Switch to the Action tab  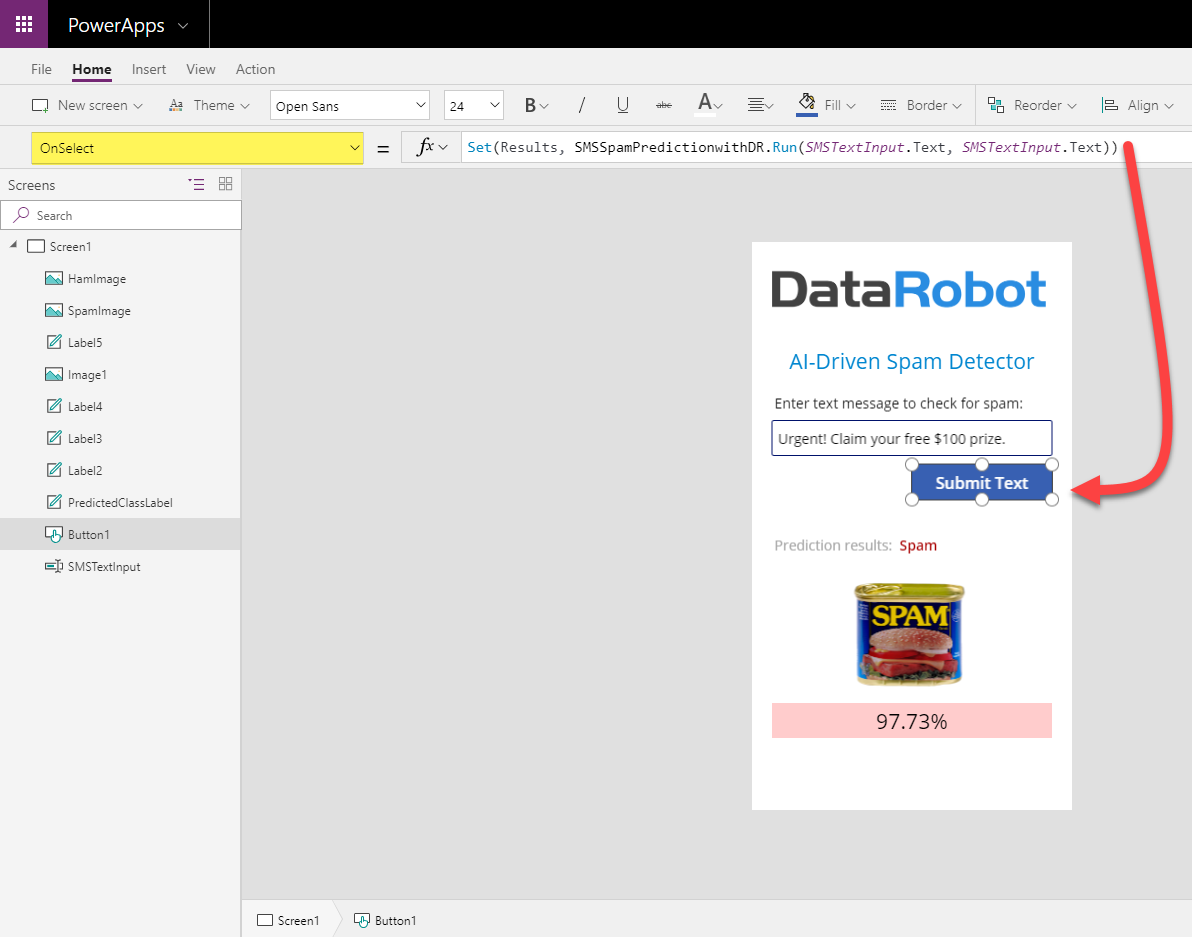point(255,69)
